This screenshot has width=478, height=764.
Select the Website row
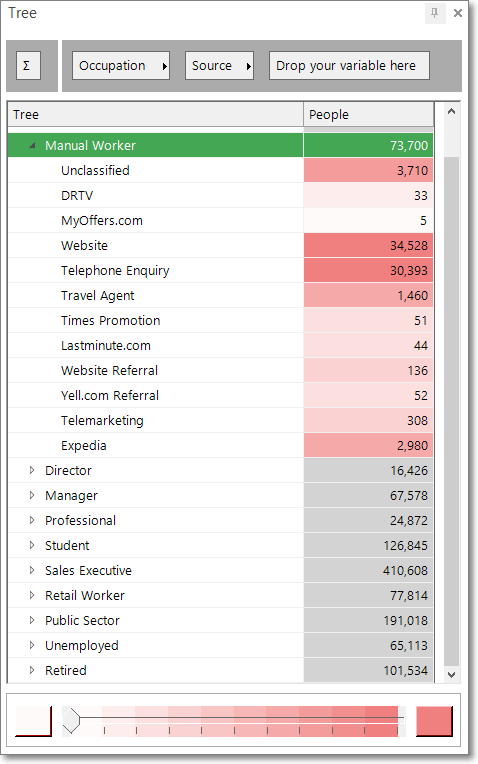[220, 246]
